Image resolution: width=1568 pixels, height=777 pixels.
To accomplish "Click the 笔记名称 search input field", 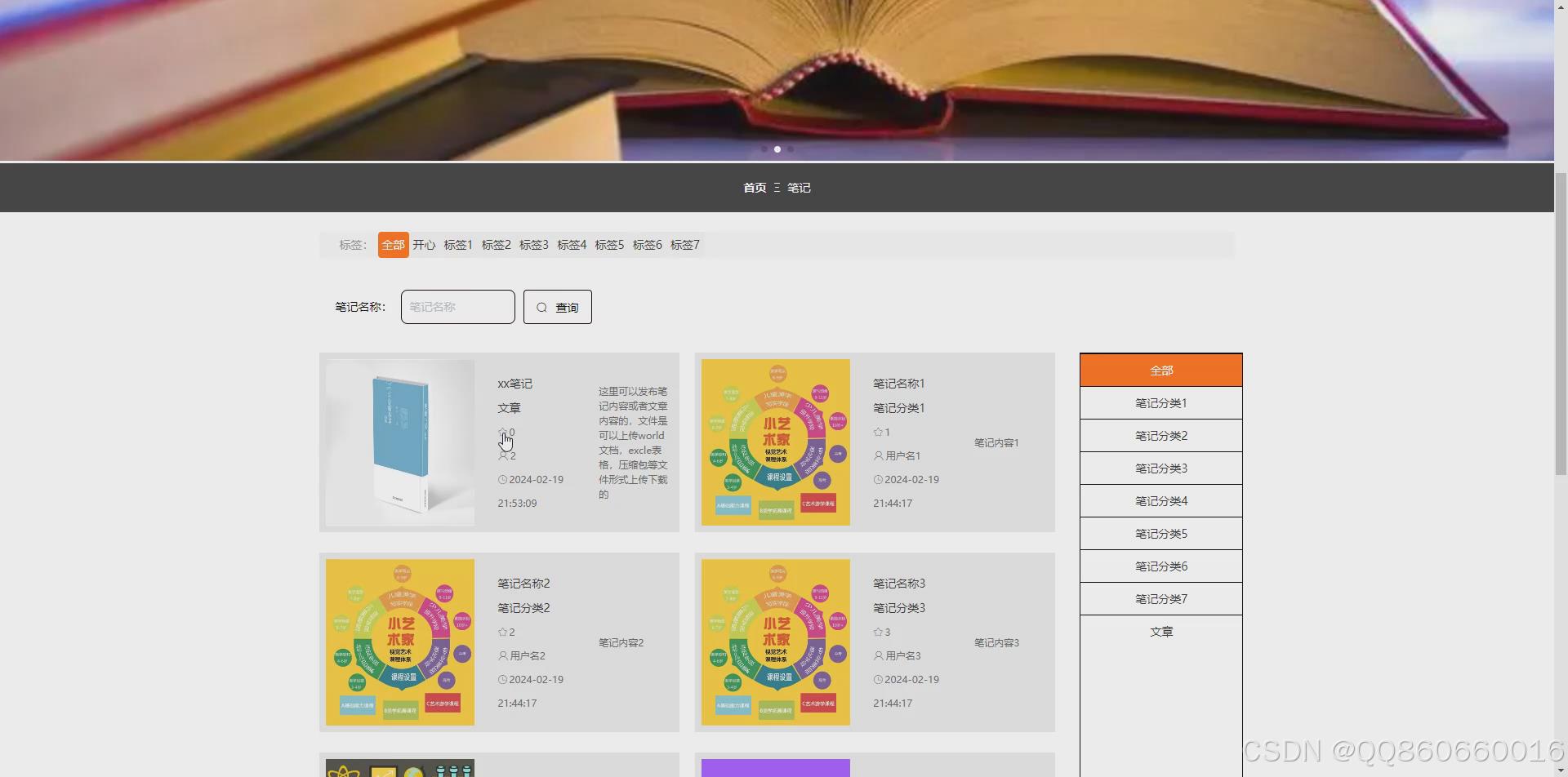I will 457,307.
